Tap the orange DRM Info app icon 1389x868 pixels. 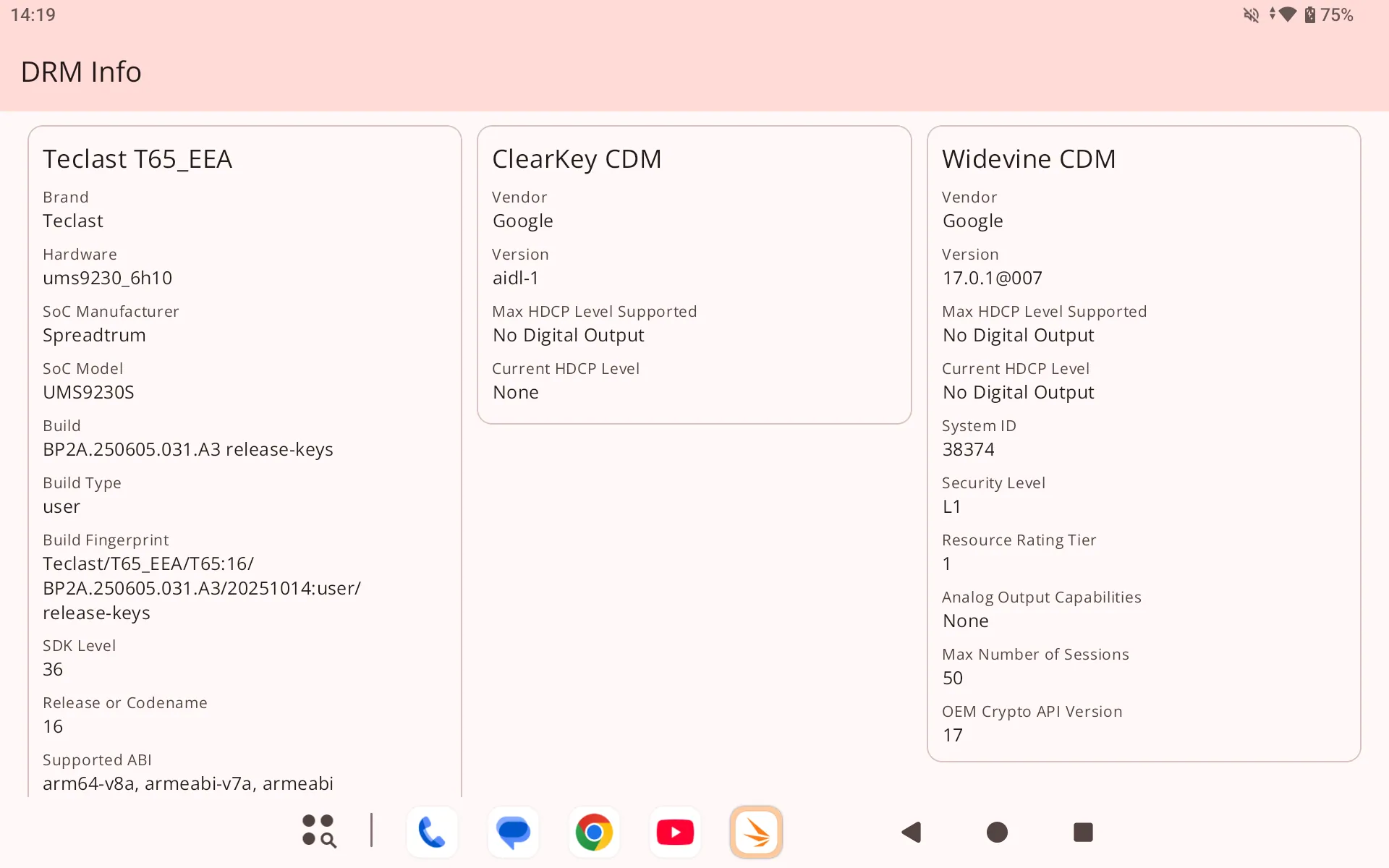(756, 832)
